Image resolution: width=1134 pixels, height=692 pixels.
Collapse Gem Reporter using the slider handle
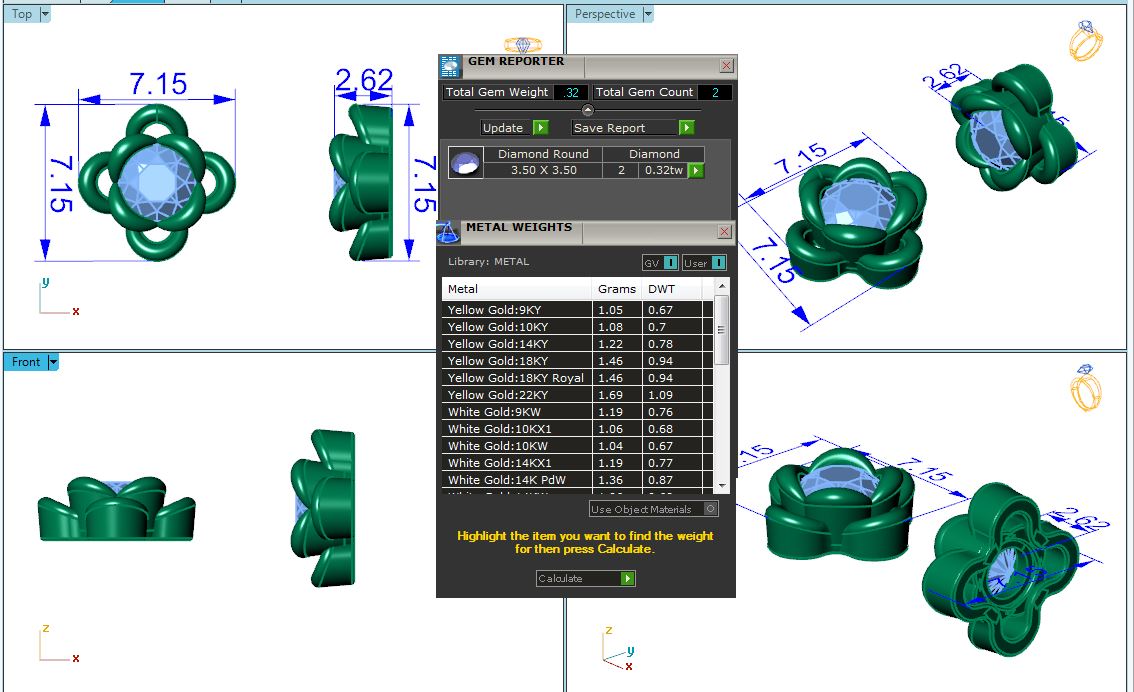(x=587, y=110)
